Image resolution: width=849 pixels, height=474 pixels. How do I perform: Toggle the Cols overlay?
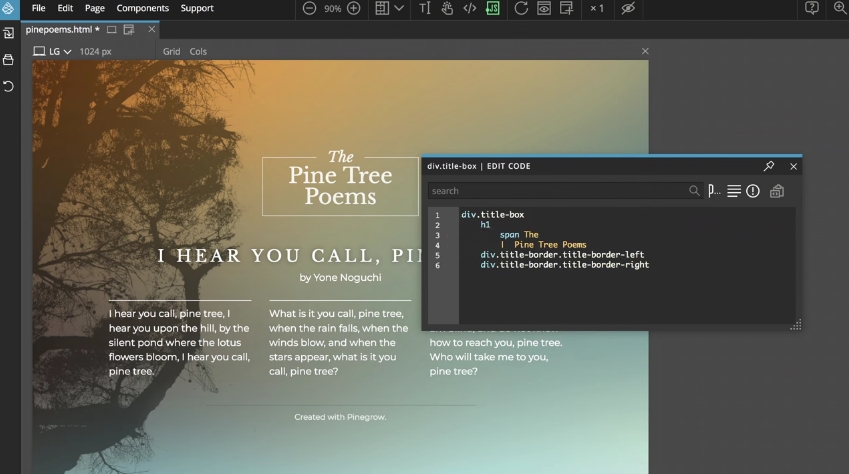(198, 51)
